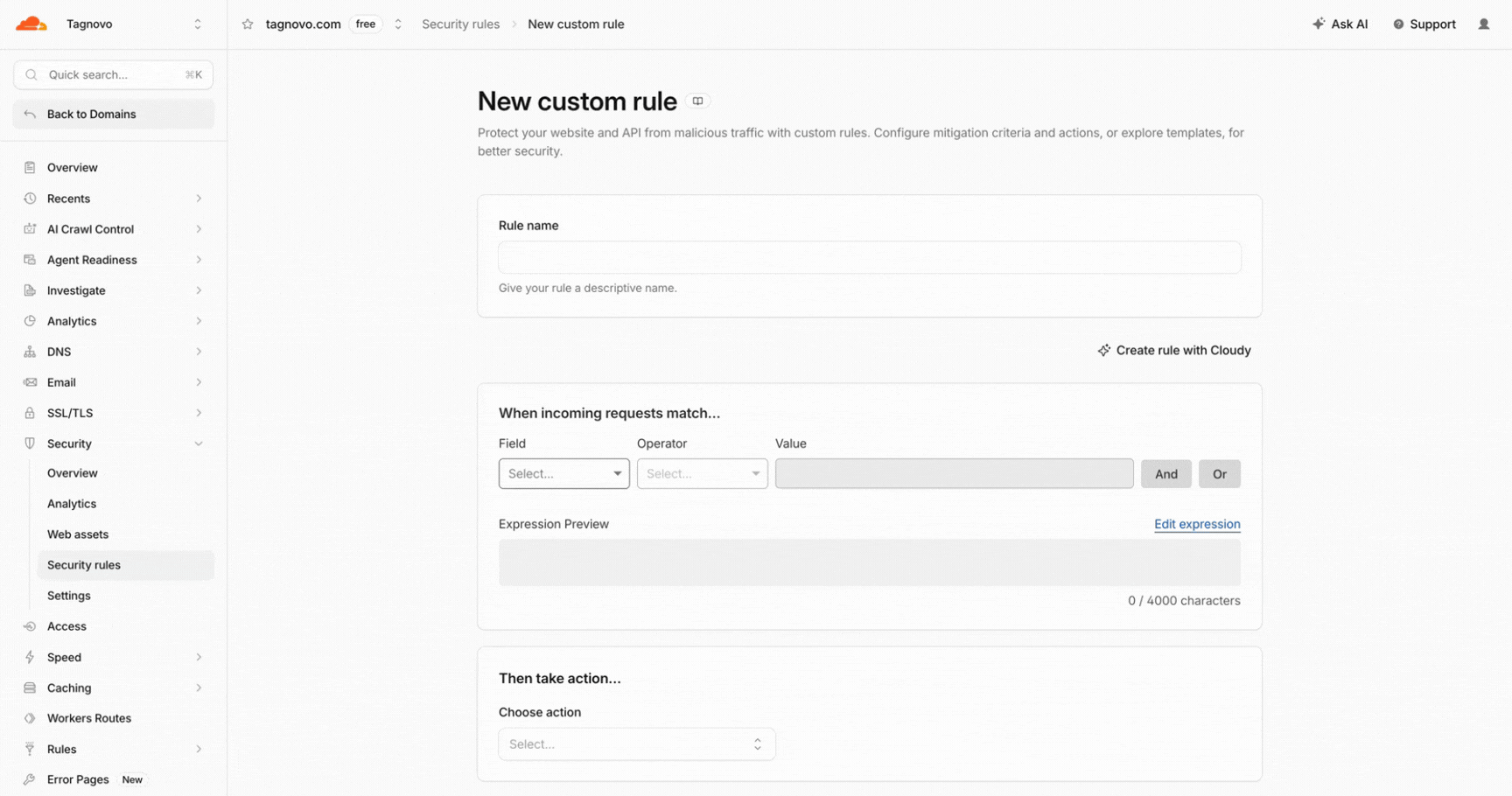Click the Security shield icon
The image size is (1512, 796).
[x=30, y=443]
